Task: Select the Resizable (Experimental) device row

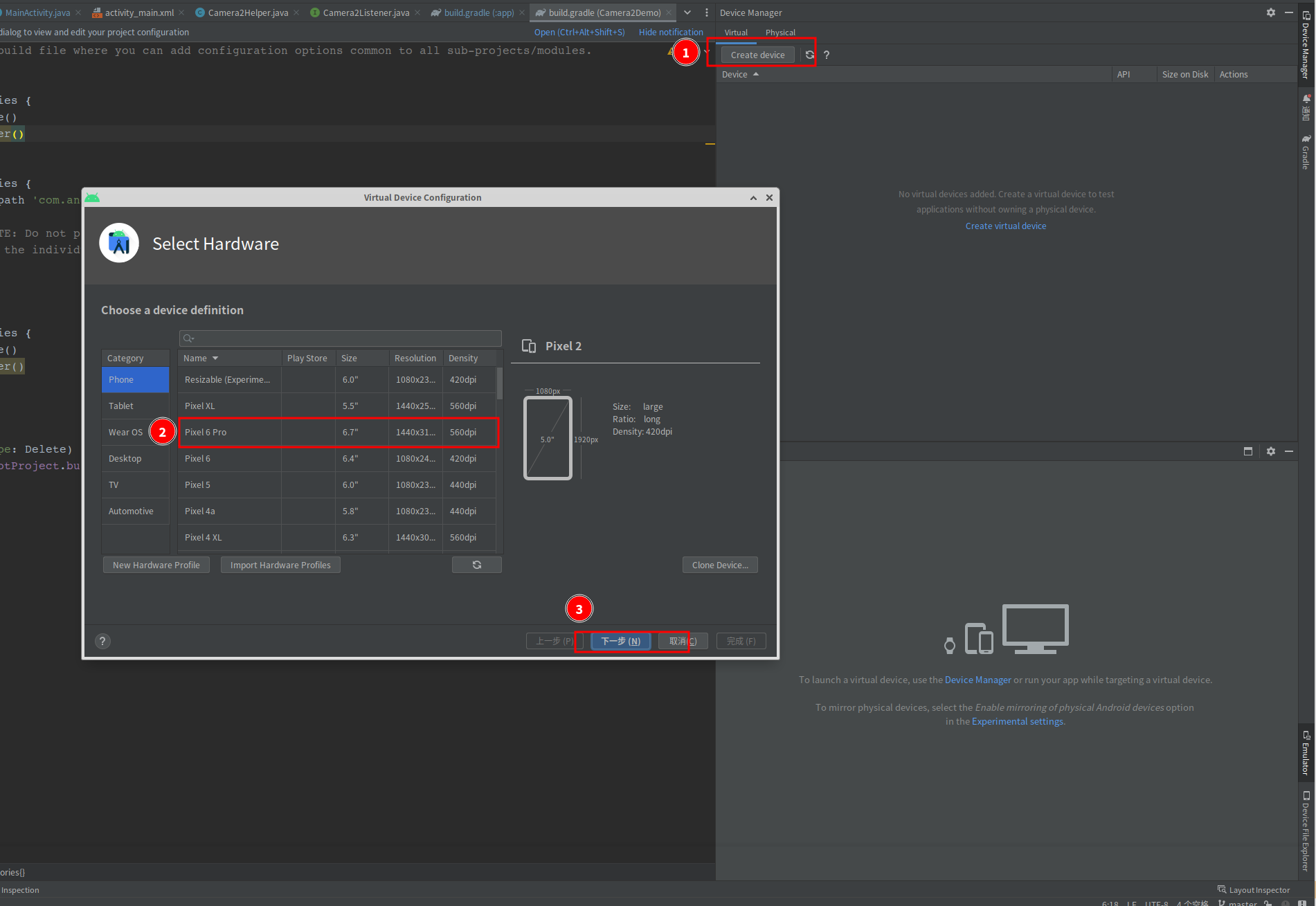Action: (337, 380)
